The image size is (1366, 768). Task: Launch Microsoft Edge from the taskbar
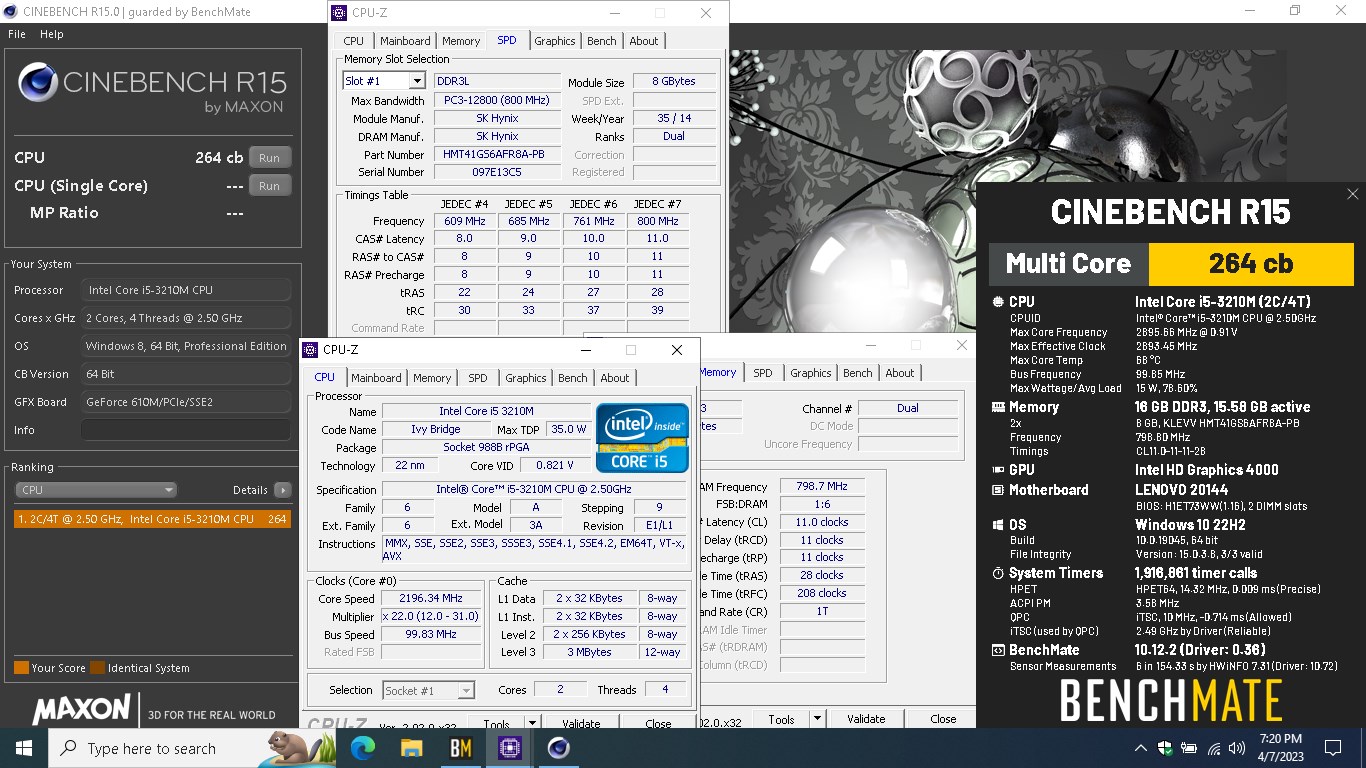pyautogui.click(x=363, y=748)
